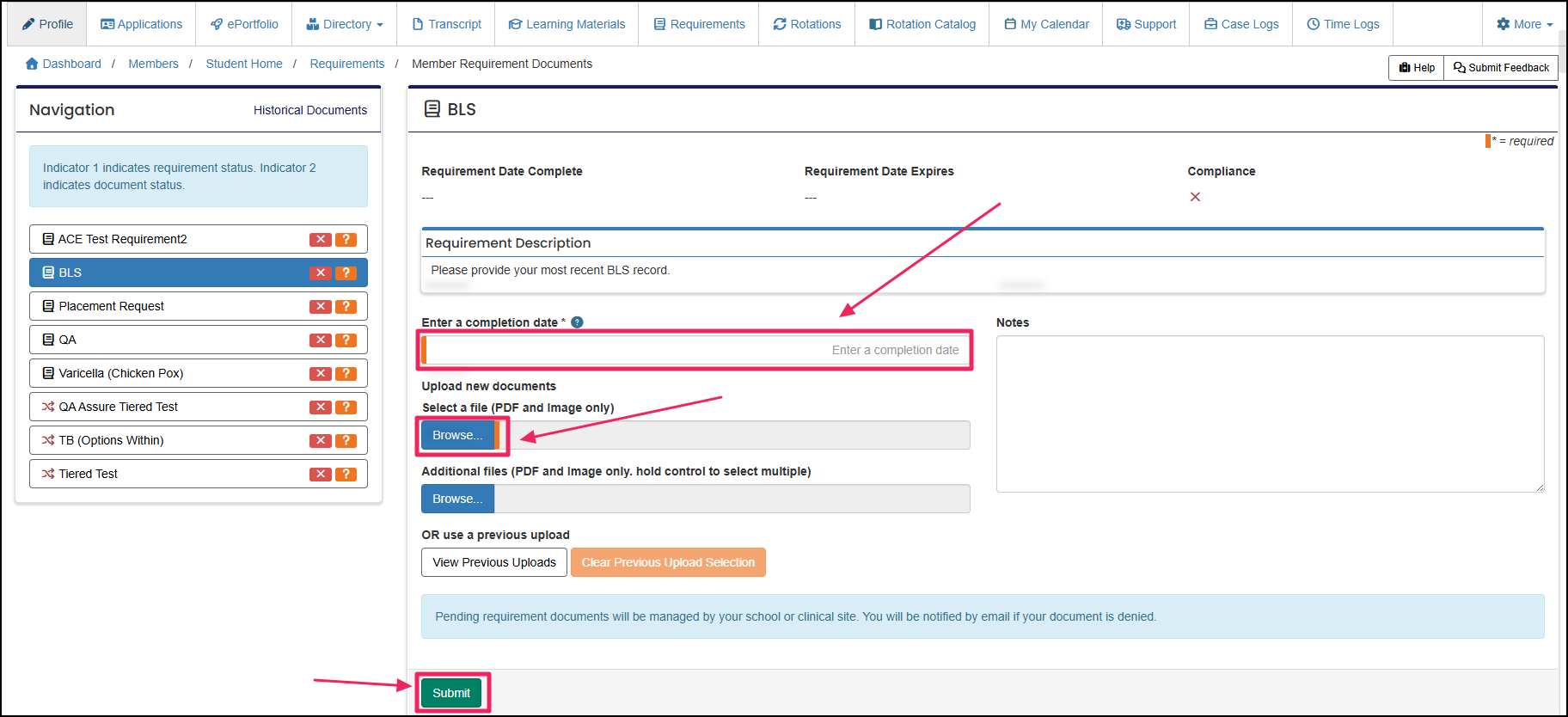Click orange question icon for QA Assure Tiered Test

click(x=346, y=408)
